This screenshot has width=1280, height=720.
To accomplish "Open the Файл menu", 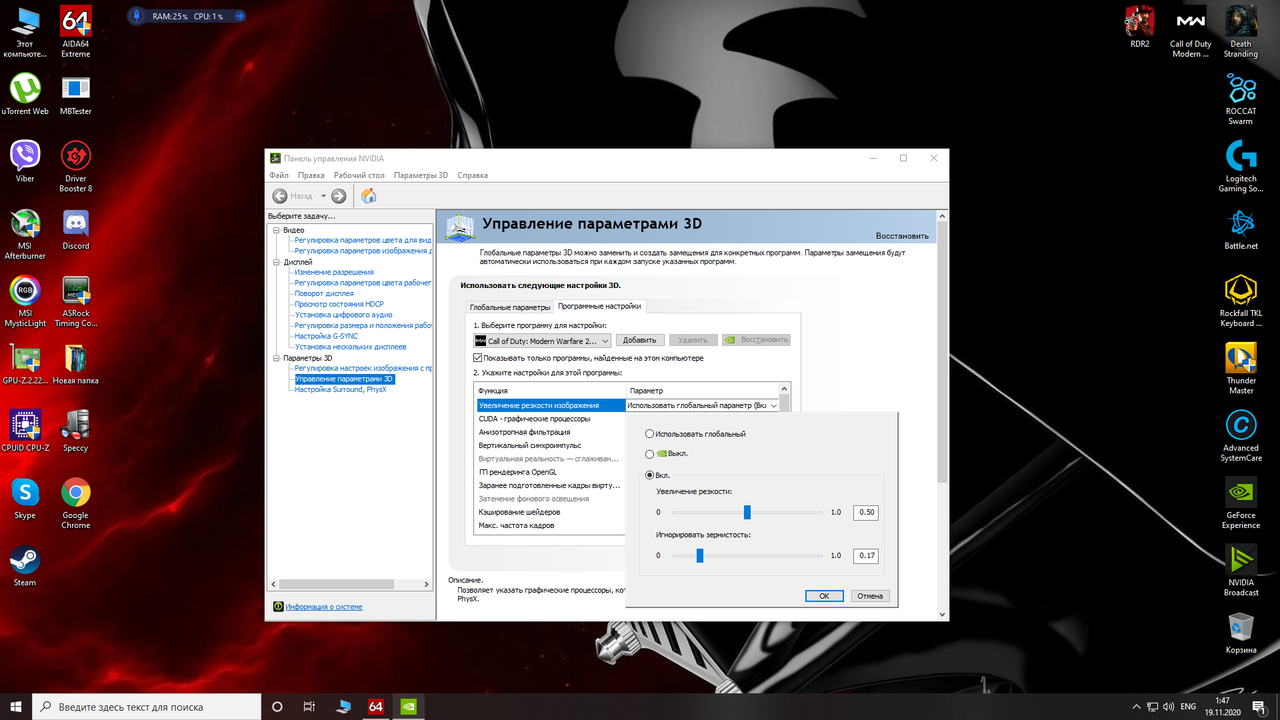I will (279, 175).
